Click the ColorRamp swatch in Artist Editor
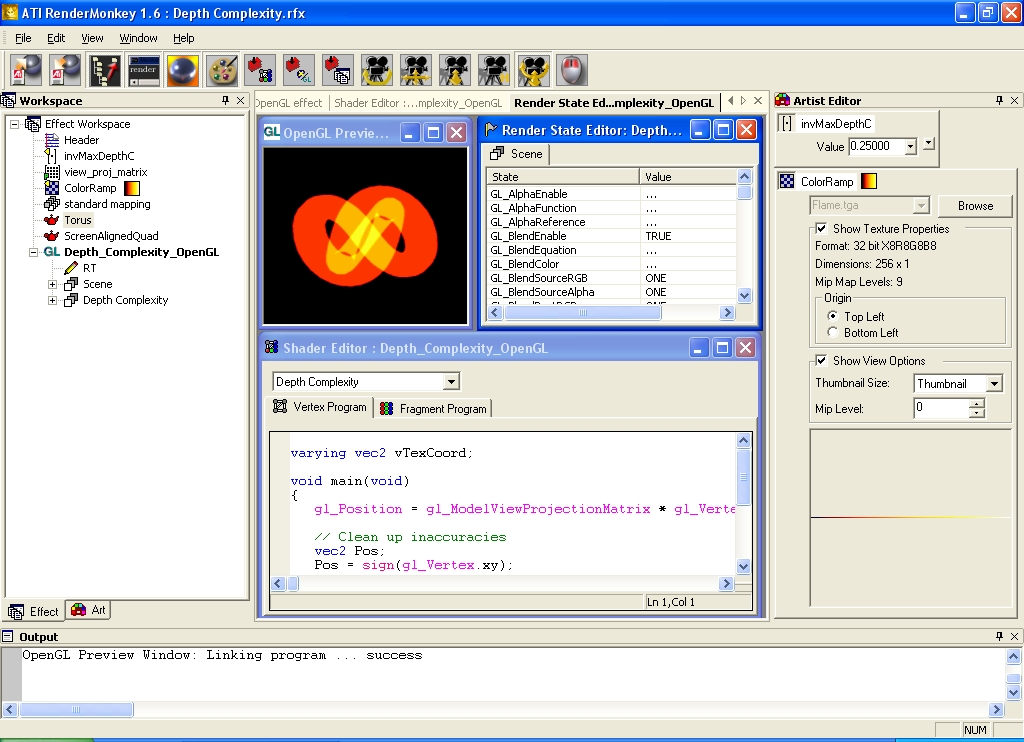The image size is (1024, 742). click(869, 181)
